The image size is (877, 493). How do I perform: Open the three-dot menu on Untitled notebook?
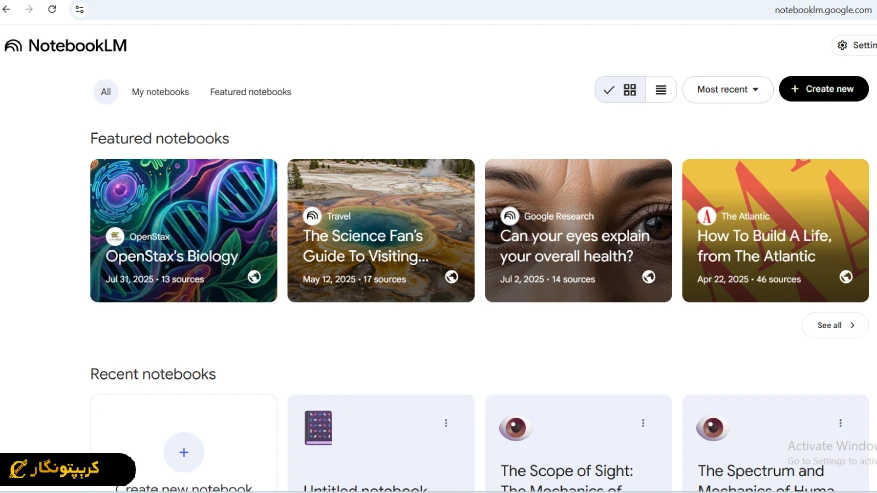[x=446, y=423]
